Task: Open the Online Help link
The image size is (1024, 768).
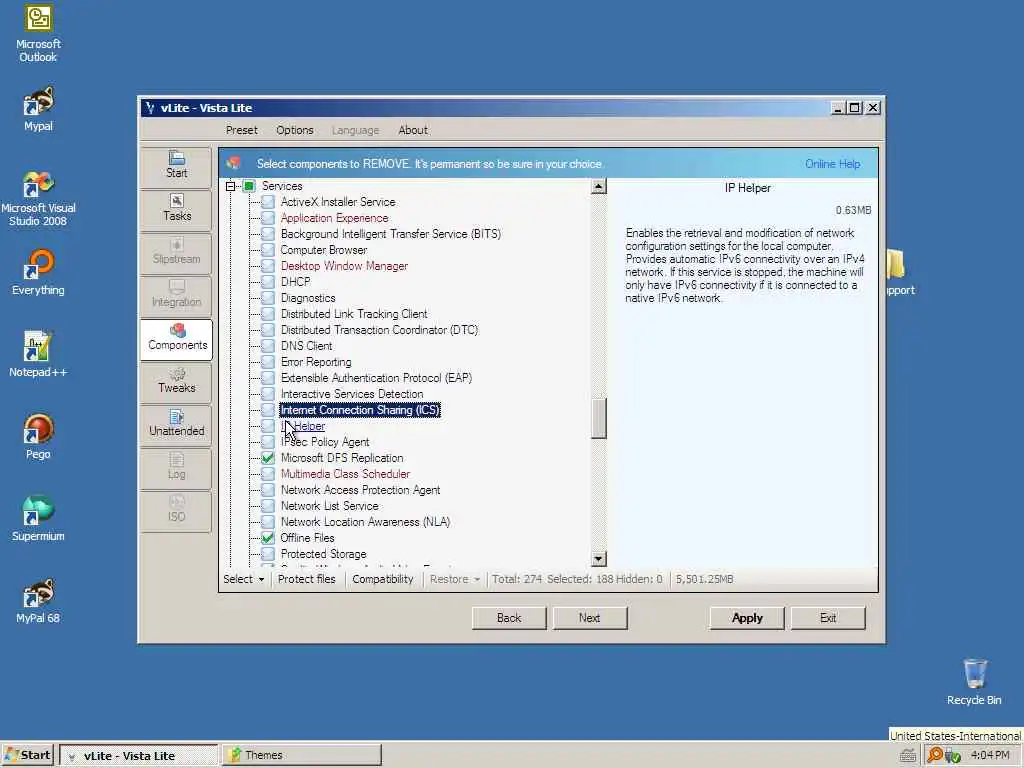Action: pyautogui.click(x=832, y=164)
